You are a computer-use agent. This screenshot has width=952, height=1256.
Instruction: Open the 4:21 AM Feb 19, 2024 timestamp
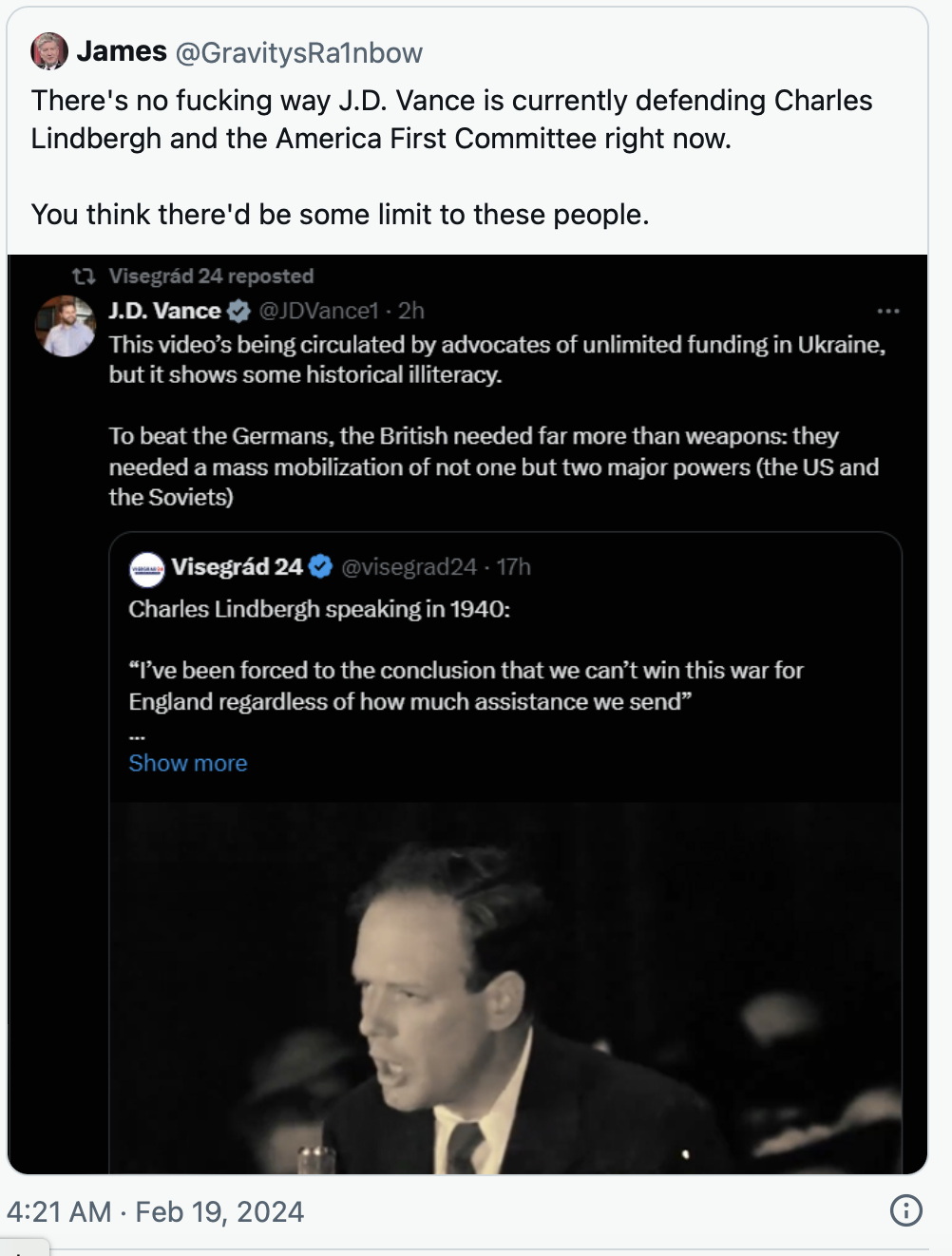155,1211
